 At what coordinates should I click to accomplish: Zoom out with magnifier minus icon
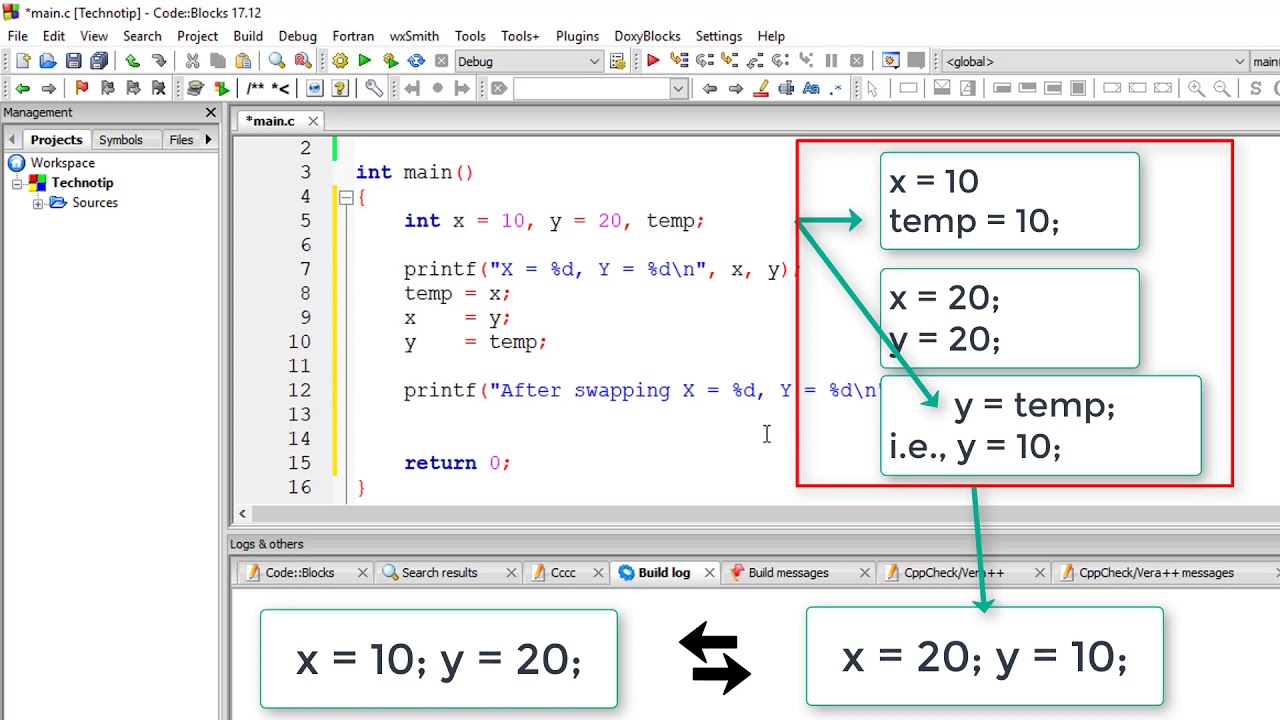pos(1221,88)
